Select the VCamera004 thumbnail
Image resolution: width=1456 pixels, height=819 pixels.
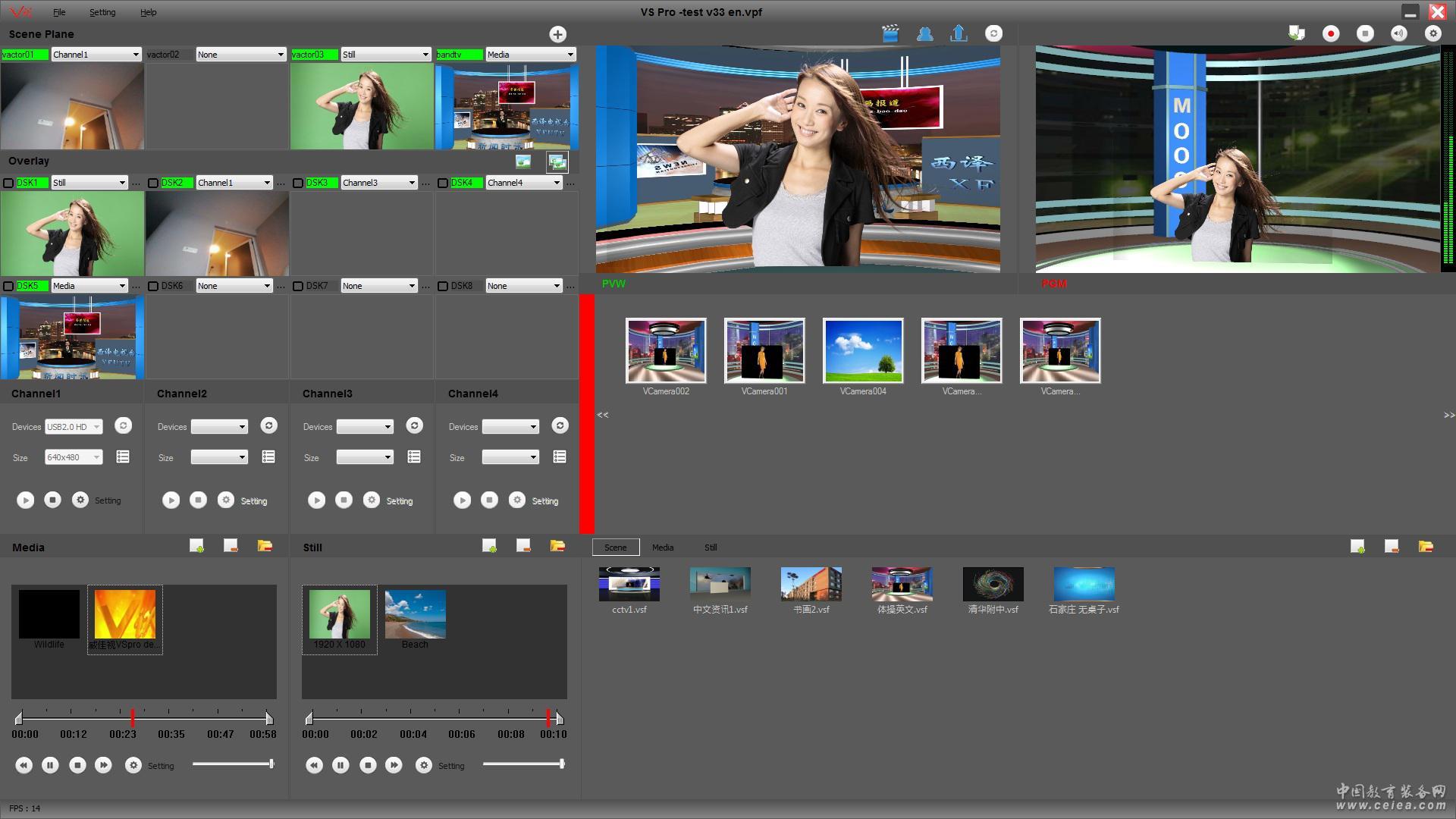(x=863, y=350)
